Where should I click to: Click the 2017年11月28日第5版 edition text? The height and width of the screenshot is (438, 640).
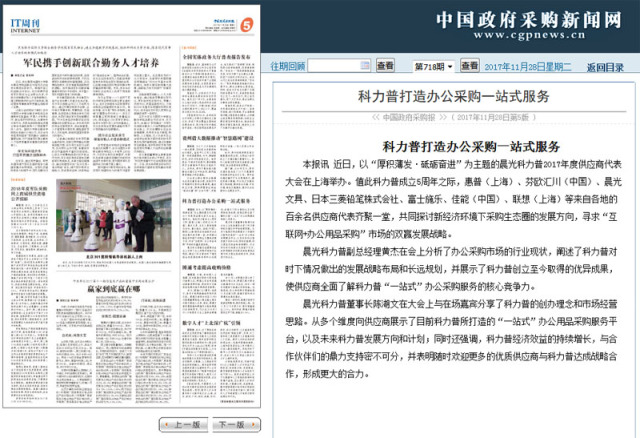[x=493, y=118]
